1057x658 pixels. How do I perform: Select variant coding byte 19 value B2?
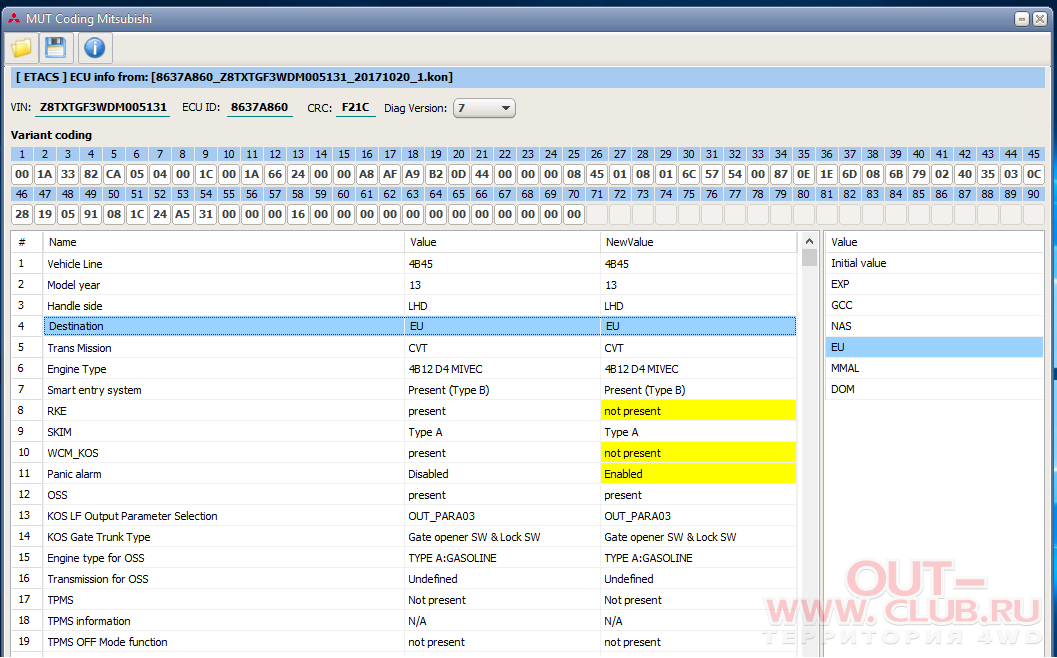pyautogui.click(x=435, y=175)
